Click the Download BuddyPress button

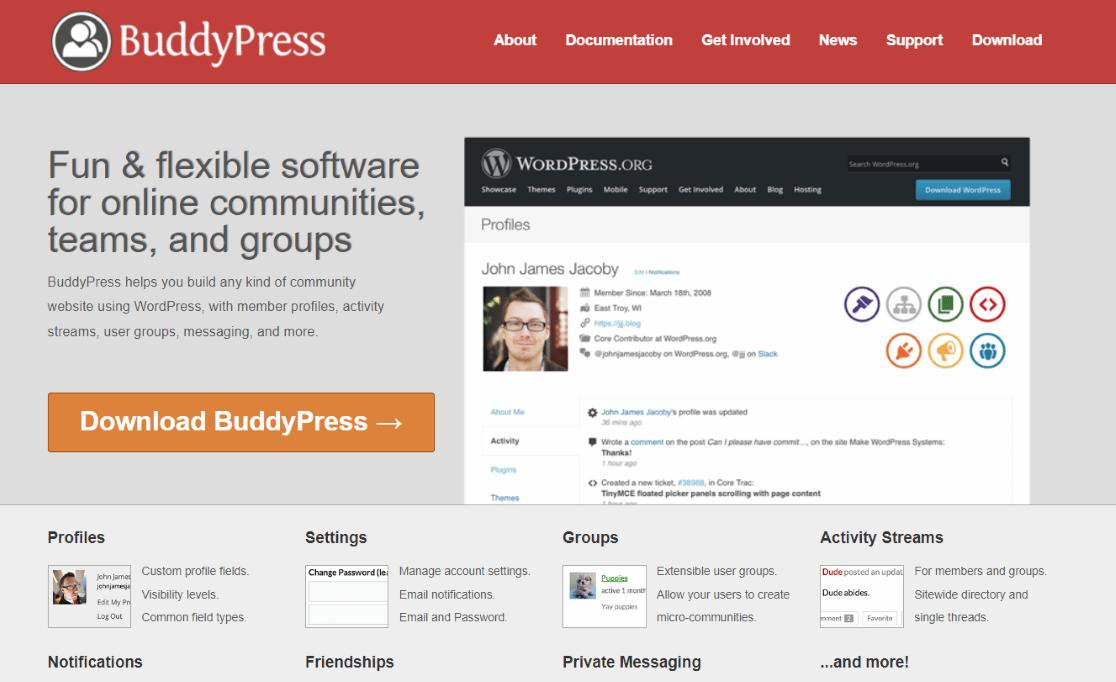pos(240,422)
